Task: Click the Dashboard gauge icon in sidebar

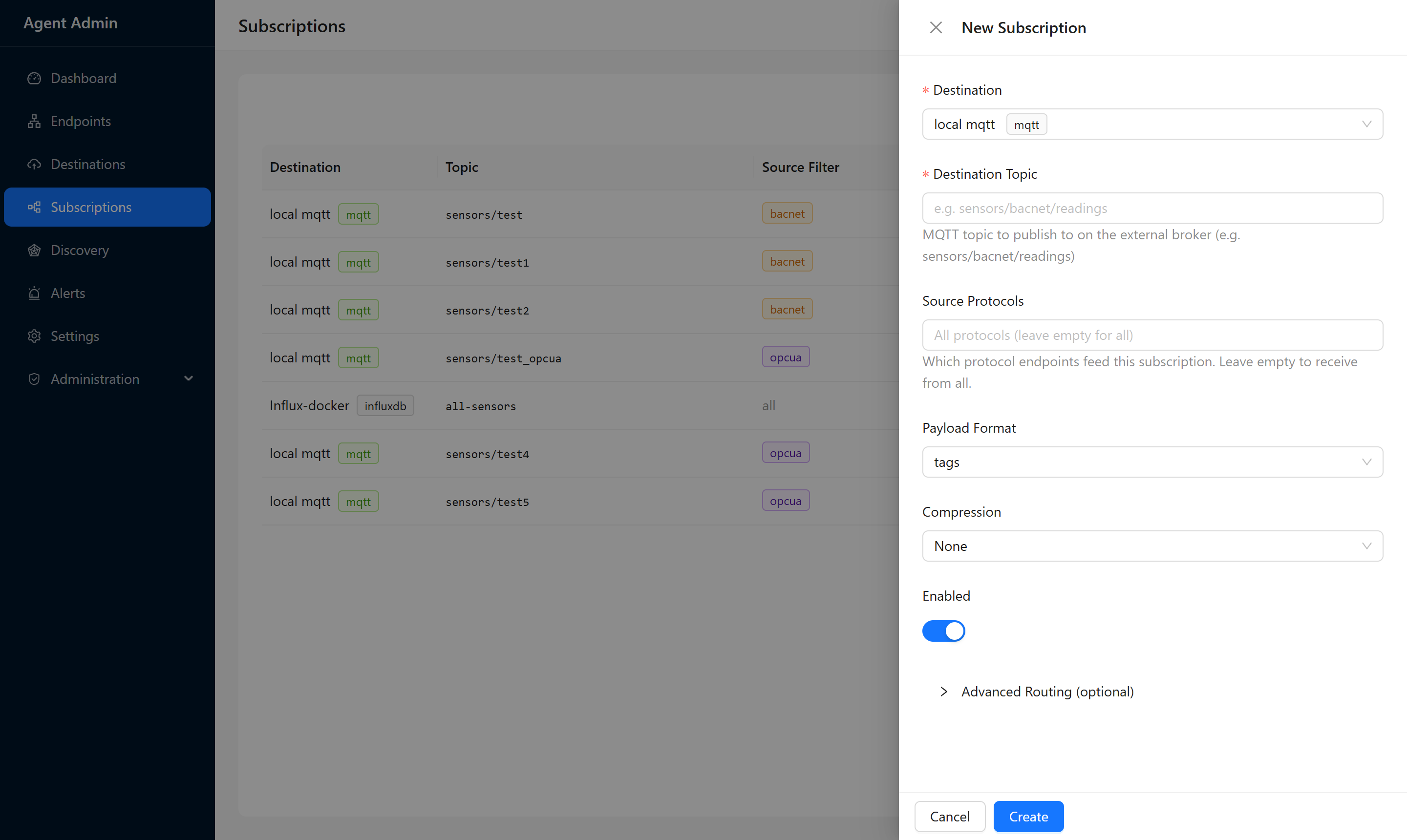Action: click(x=34, y=78)
